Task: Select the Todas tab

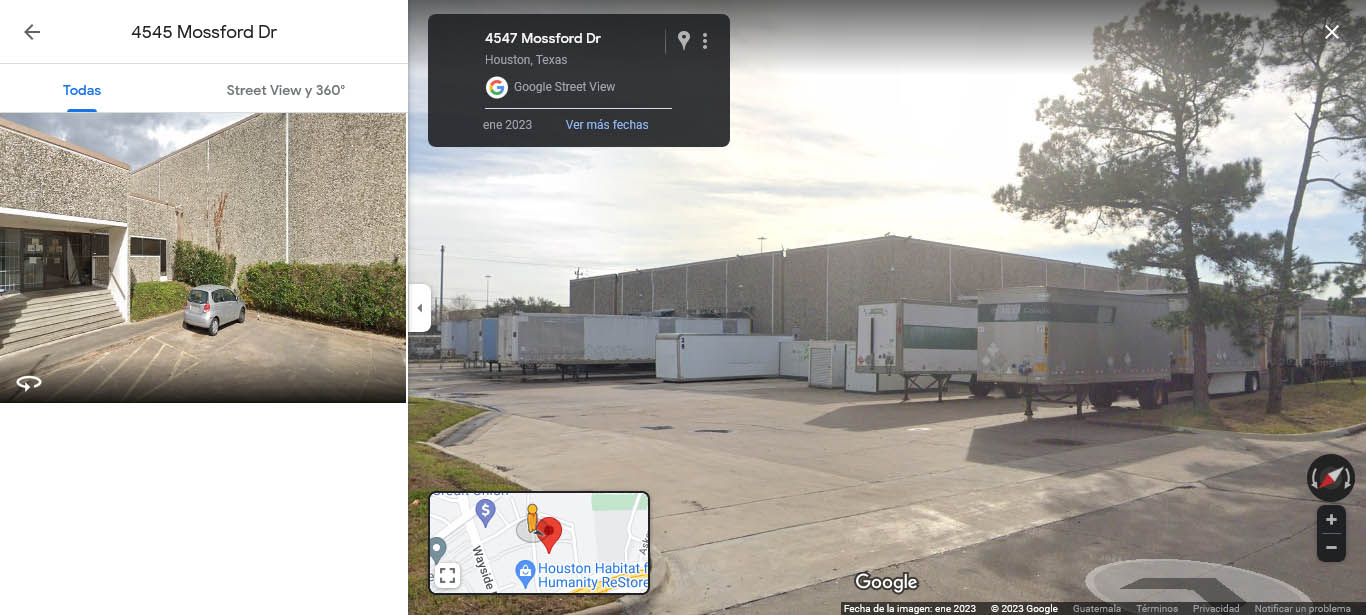Action: click(x=82, y=90)
